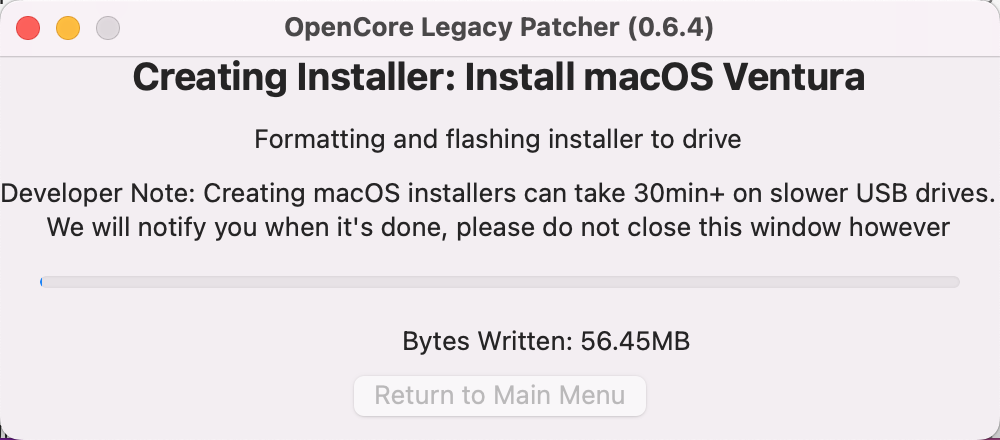This screenshot has width=1000, height=440.
Task: Click the grayed-out zoom window button
Action: point(108,28)
